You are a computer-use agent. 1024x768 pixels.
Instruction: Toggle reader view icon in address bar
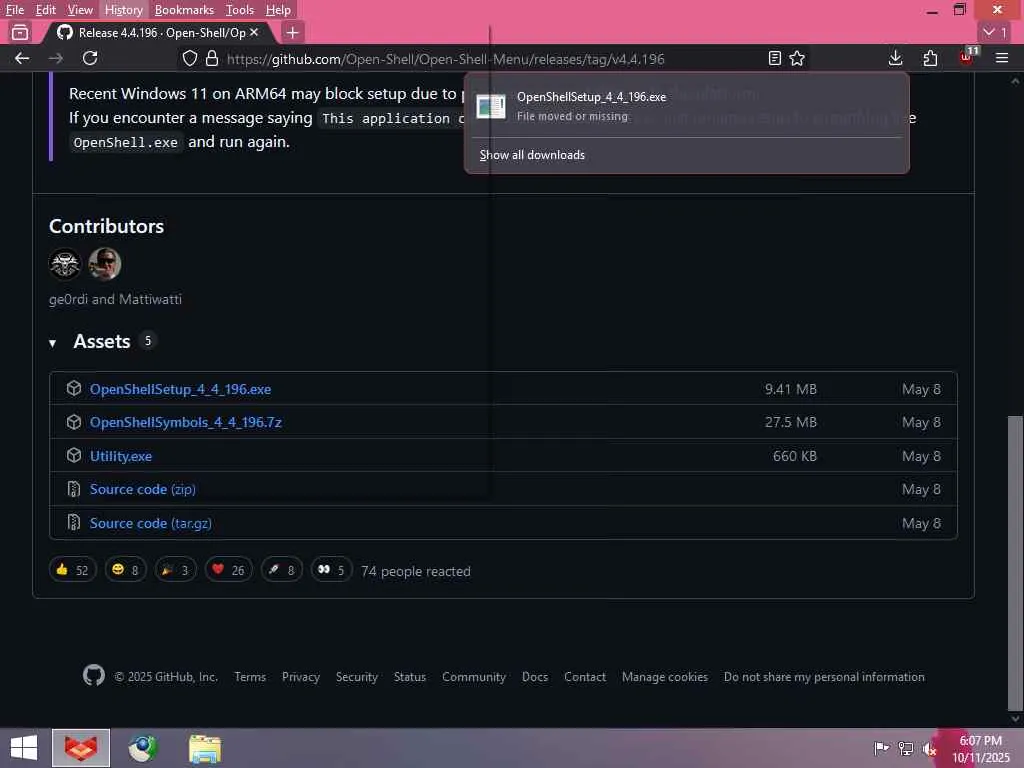[x=775, y=59]
